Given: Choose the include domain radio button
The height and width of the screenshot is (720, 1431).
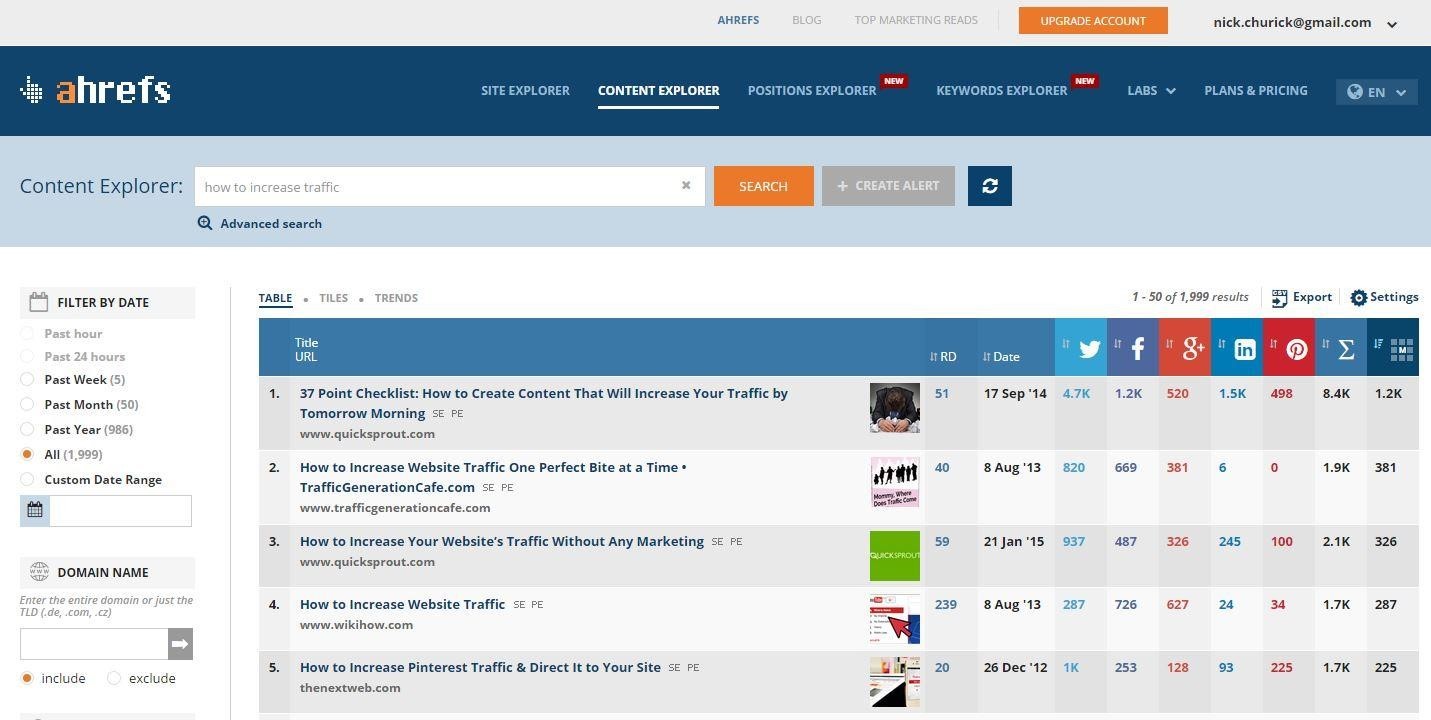Looking at the screenshot, I should click(27, 678).
